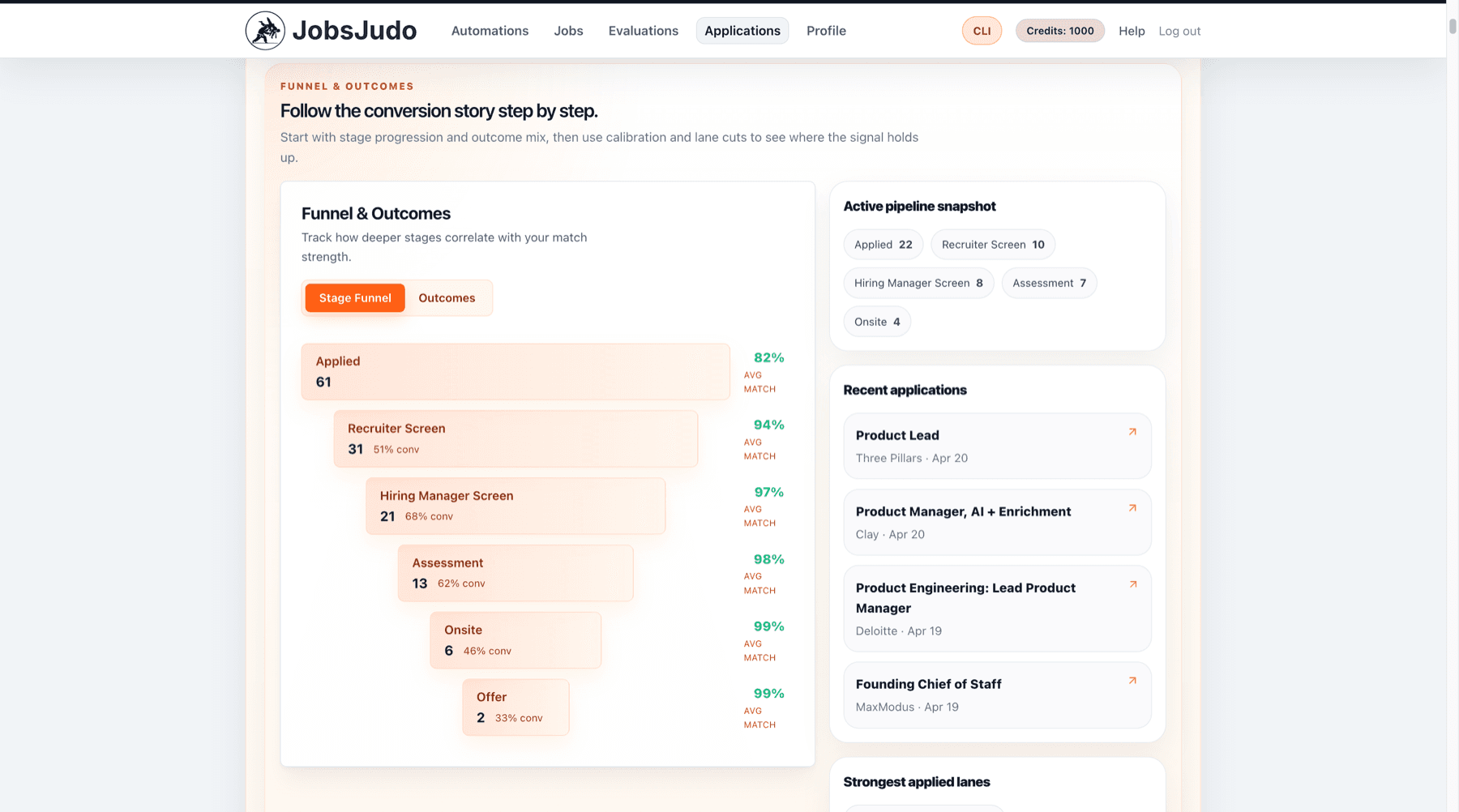Image resolution: width=1459 pixels, height=812 pixels.
Task: Open arrow icon on Founding Chief of Staff card
Action: point(1132,681)
